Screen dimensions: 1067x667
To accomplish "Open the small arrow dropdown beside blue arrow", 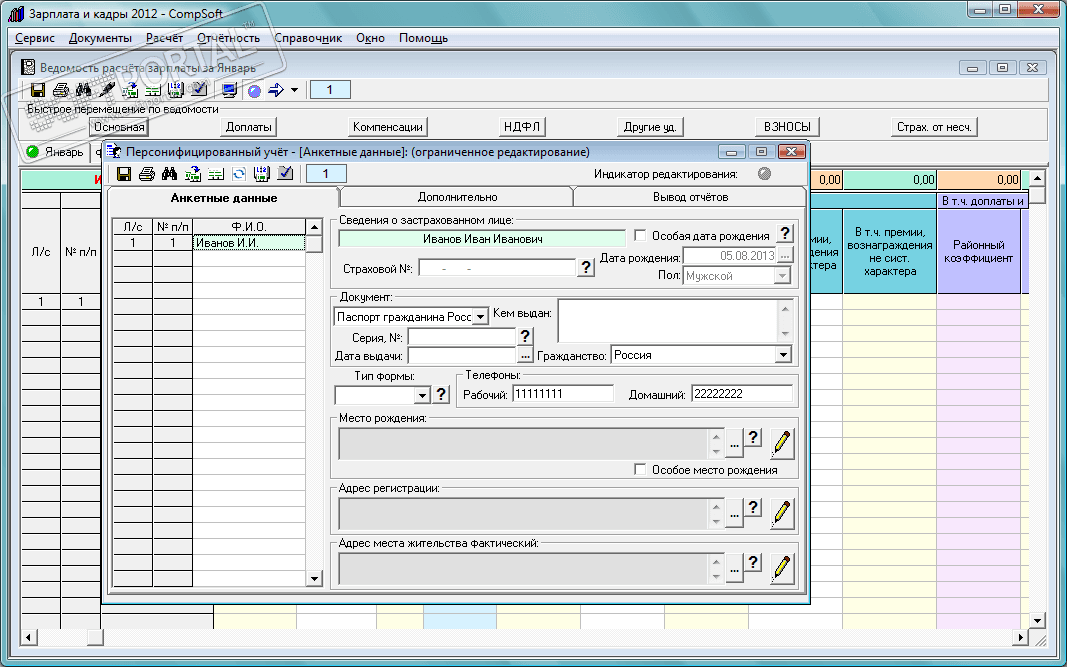I will pos(294,90).
